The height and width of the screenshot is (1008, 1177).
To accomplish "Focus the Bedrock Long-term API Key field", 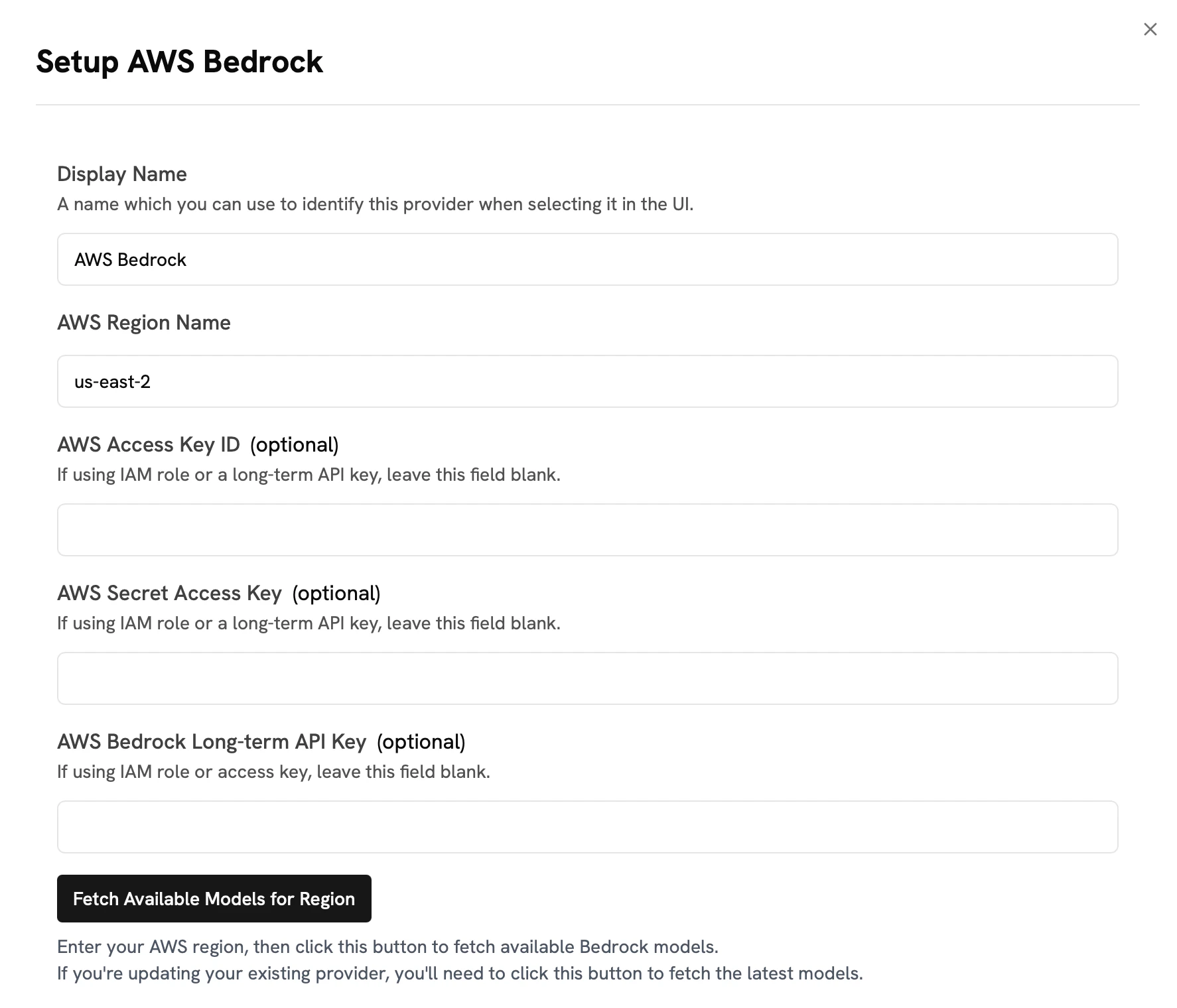I will click(587, 827).
